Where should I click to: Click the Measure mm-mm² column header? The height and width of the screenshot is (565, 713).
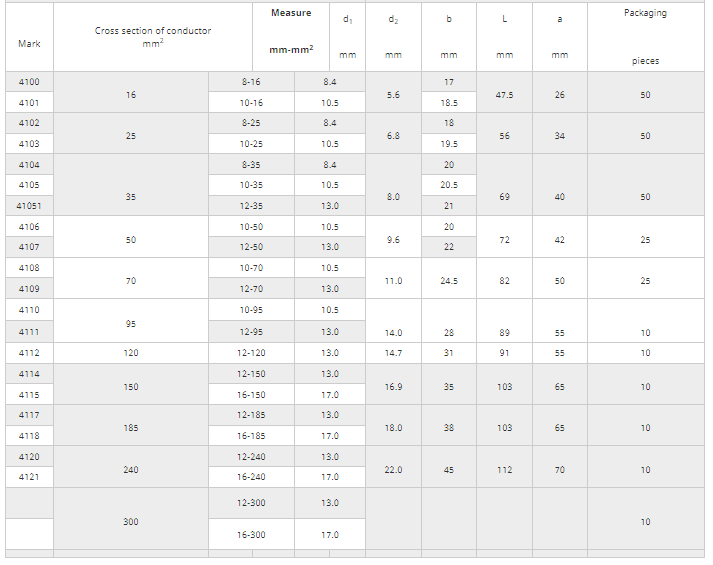click(291, 32)
